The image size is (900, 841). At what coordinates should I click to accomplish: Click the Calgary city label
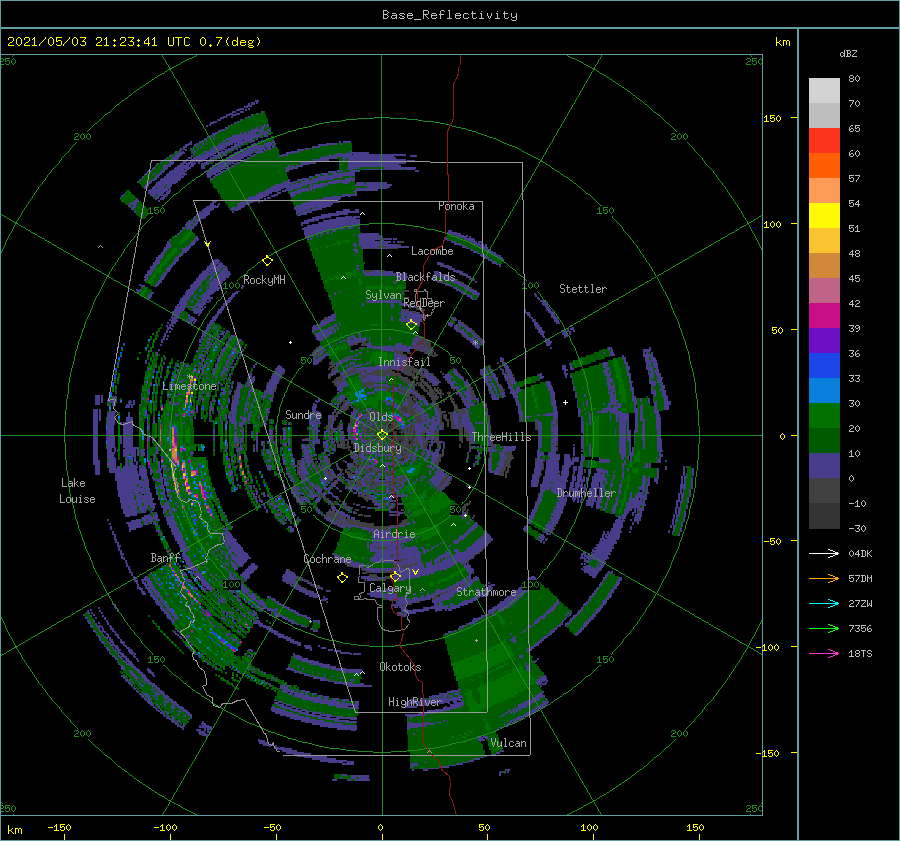[x=390, y=588]
